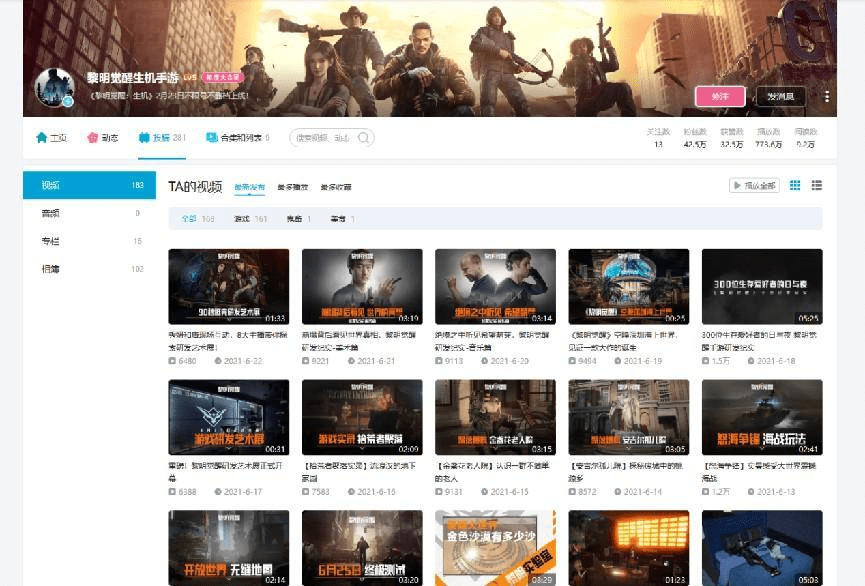
Task: Click title of video dated 2021-6-21
Action: [359, 341]
